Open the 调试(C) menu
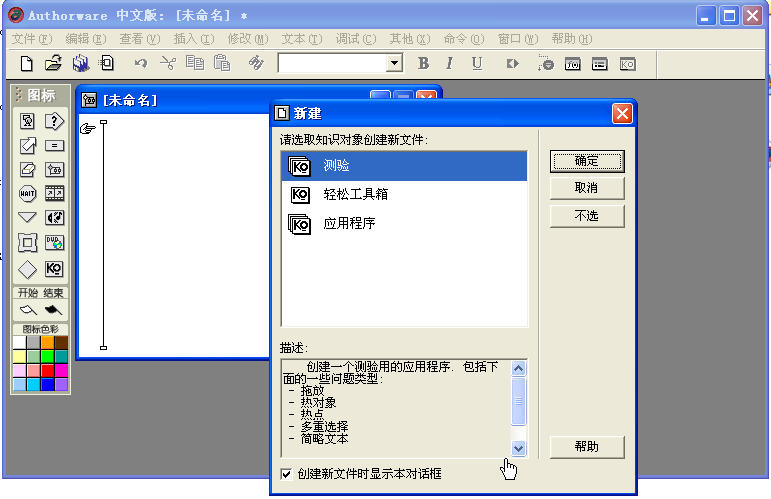 click(x=356, y=38)
